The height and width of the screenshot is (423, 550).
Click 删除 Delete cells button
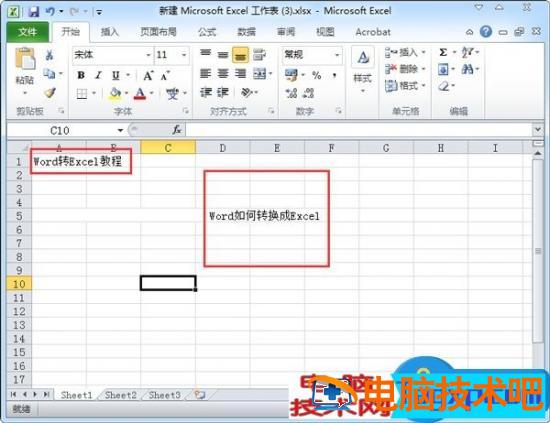405,69
